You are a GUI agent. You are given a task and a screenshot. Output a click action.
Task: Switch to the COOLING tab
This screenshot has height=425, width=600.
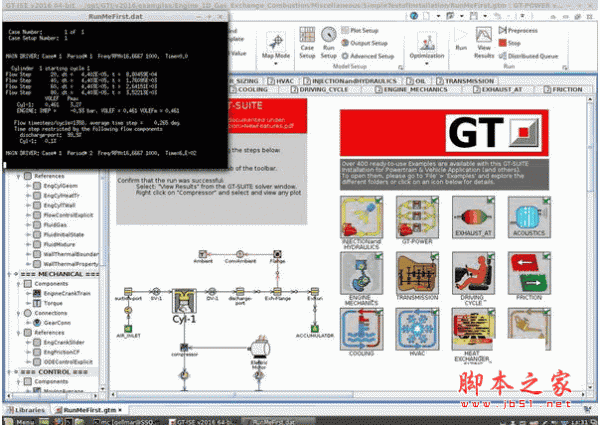pyautogui.click(x=249, y=90)
